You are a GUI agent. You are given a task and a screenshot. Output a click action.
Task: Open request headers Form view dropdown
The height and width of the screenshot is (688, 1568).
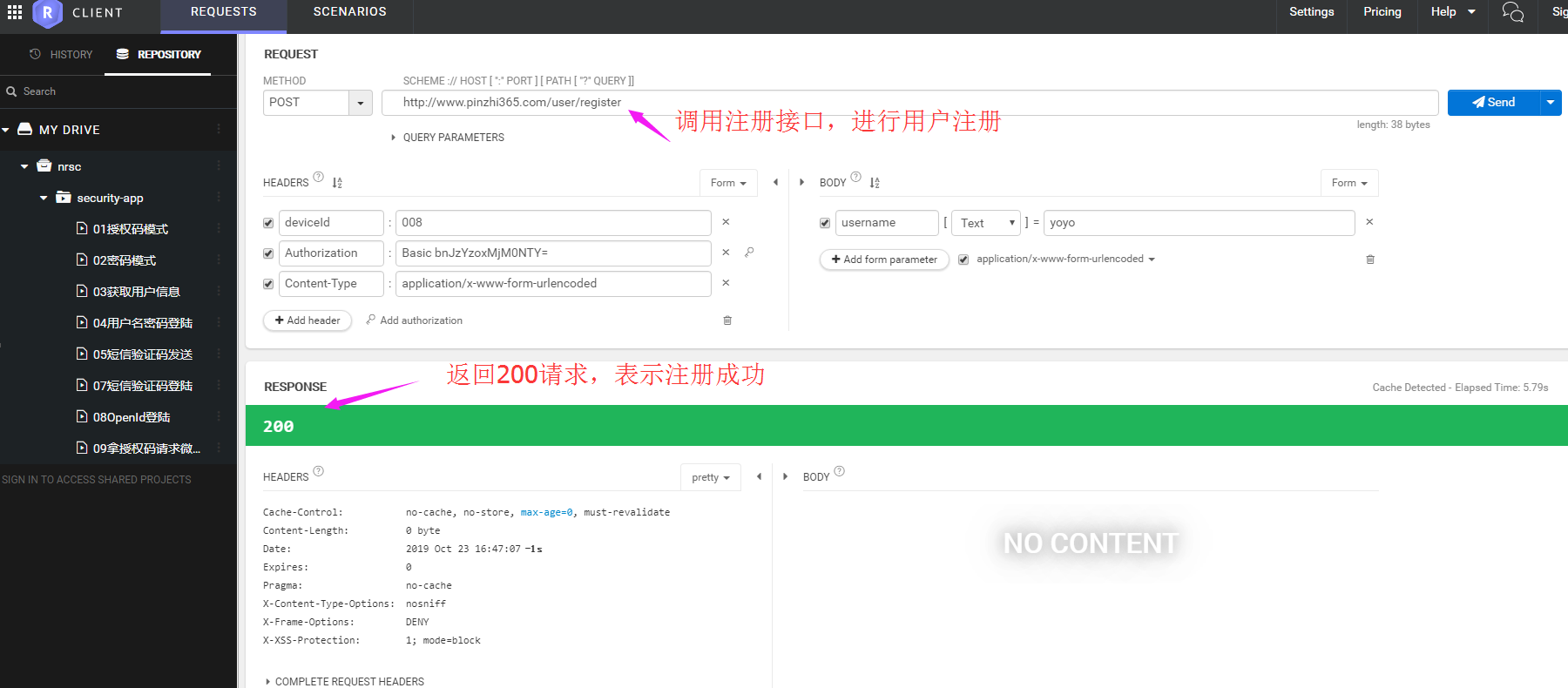tap(728, 183)
